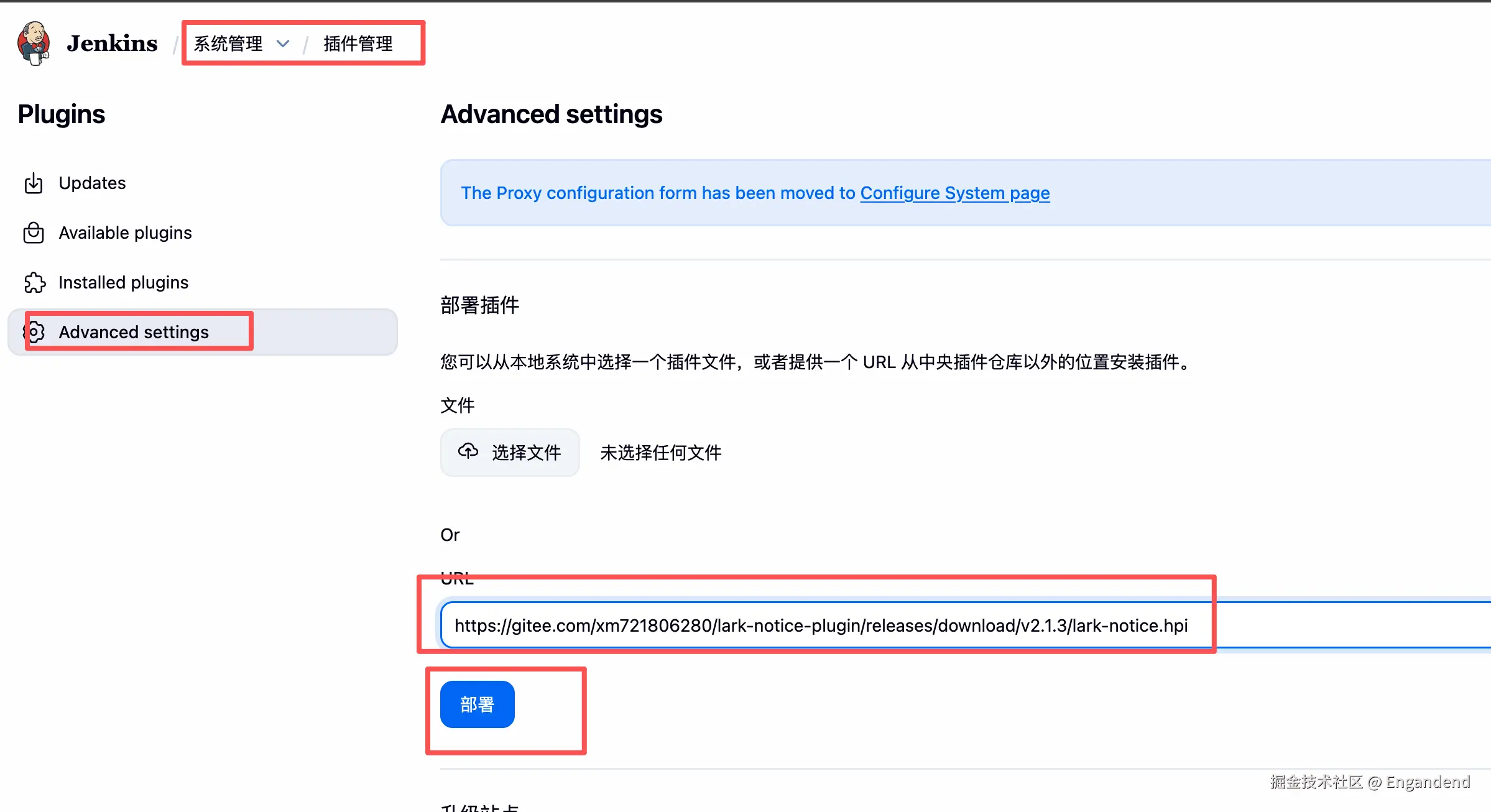The height and width of the screenshot is (812, 1491).
Task: Go to 插件管理 breadcrumb
Action: pyautogui.click(x=358, y=44)
